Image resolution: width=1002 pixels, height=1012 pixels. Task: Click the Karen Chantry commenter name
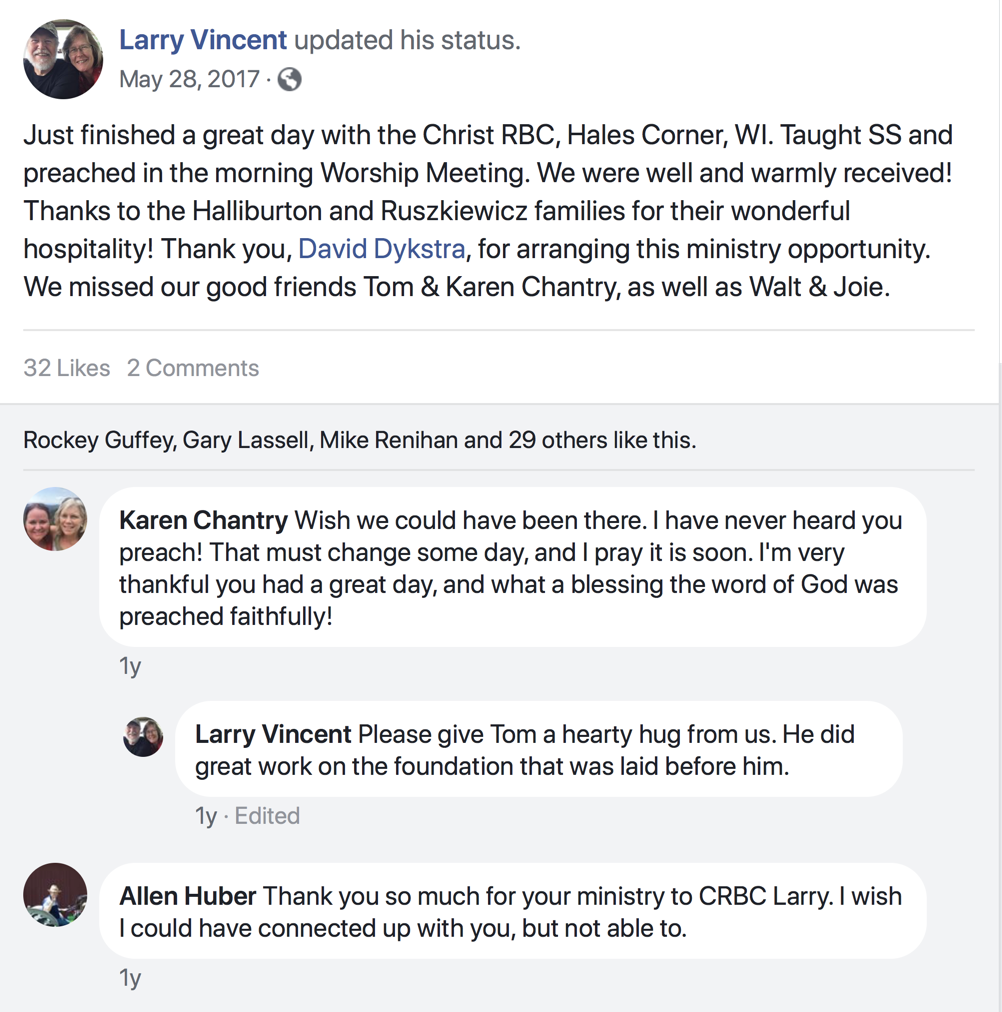203,520
